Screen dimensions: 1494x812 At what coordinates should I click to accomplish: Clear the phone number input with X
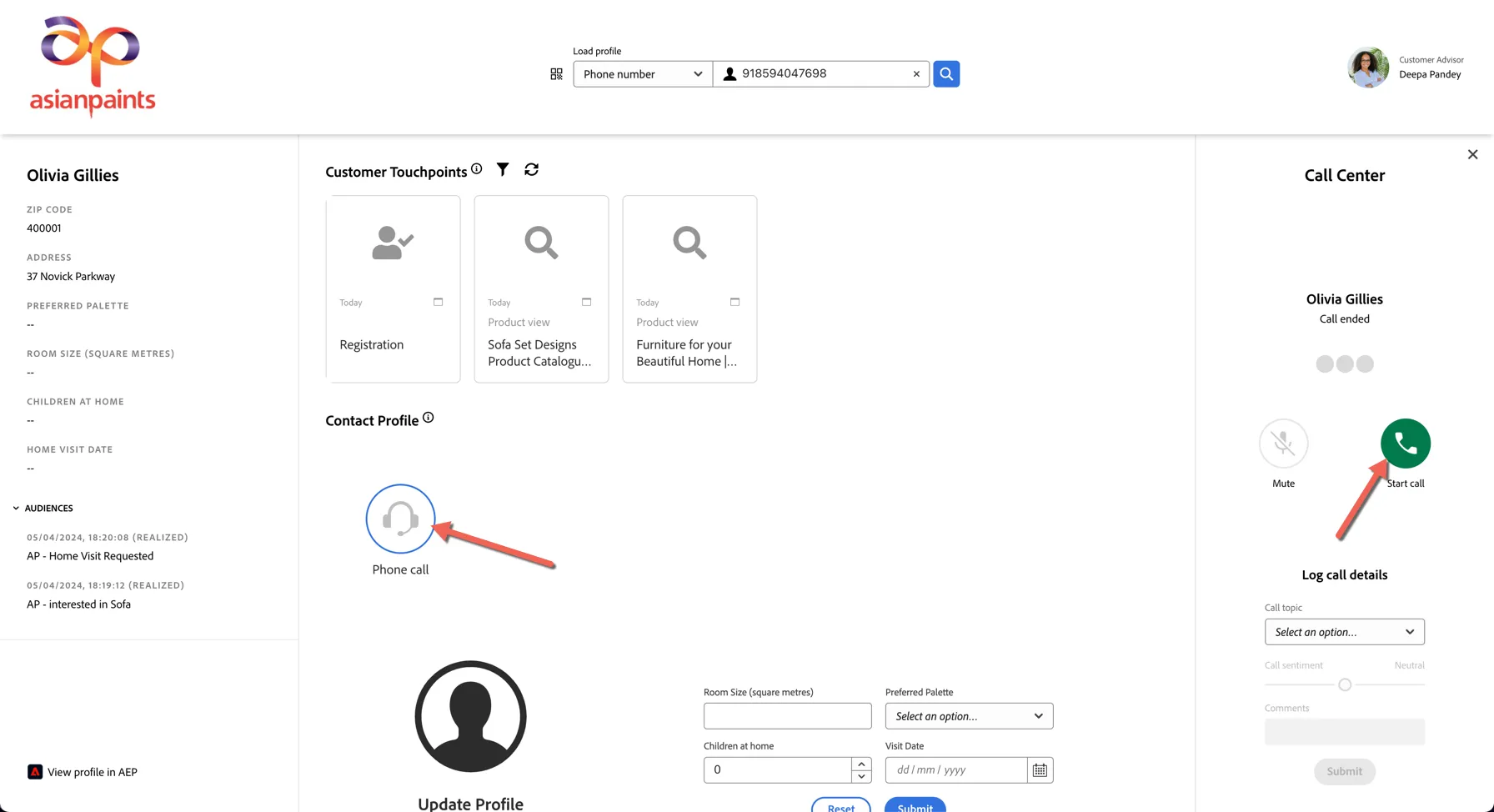tap(916, 74)
